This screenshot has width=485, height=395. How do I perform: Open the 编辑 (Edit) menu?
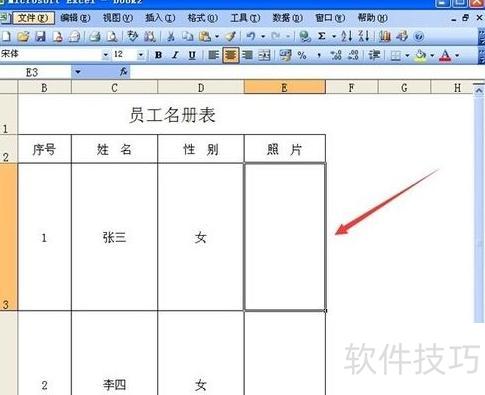click(x=75, y=18)
